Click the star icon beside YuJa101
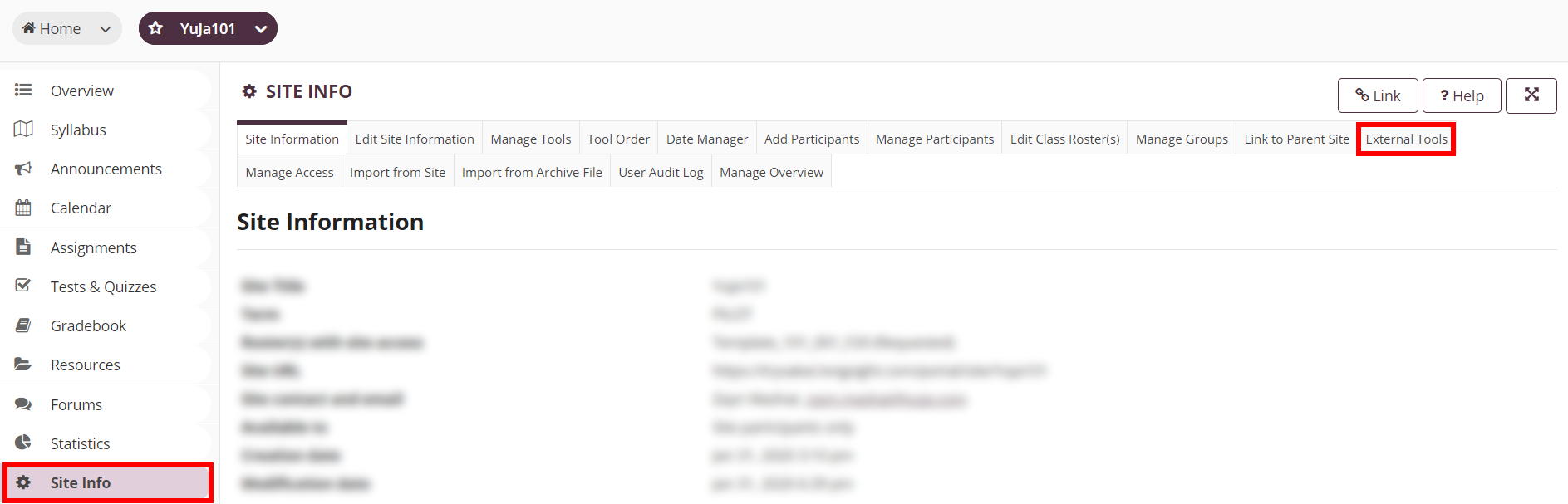This screenshot has width=1568, height=504. click(x=155, y=28)
